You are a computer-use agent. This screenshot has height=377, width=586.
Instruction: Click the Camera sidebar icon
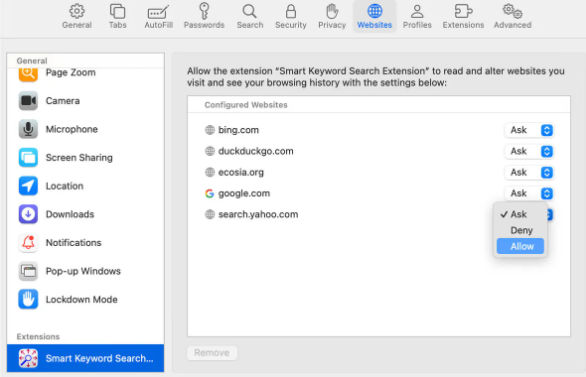click(28, 101)
